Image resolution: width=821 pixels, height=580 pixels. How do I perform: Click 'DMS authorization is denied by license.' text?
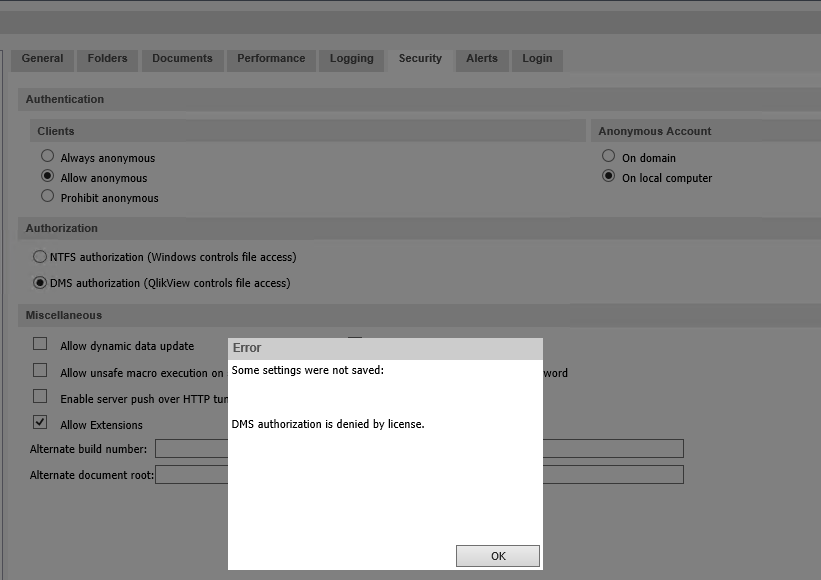click(328, 424)
